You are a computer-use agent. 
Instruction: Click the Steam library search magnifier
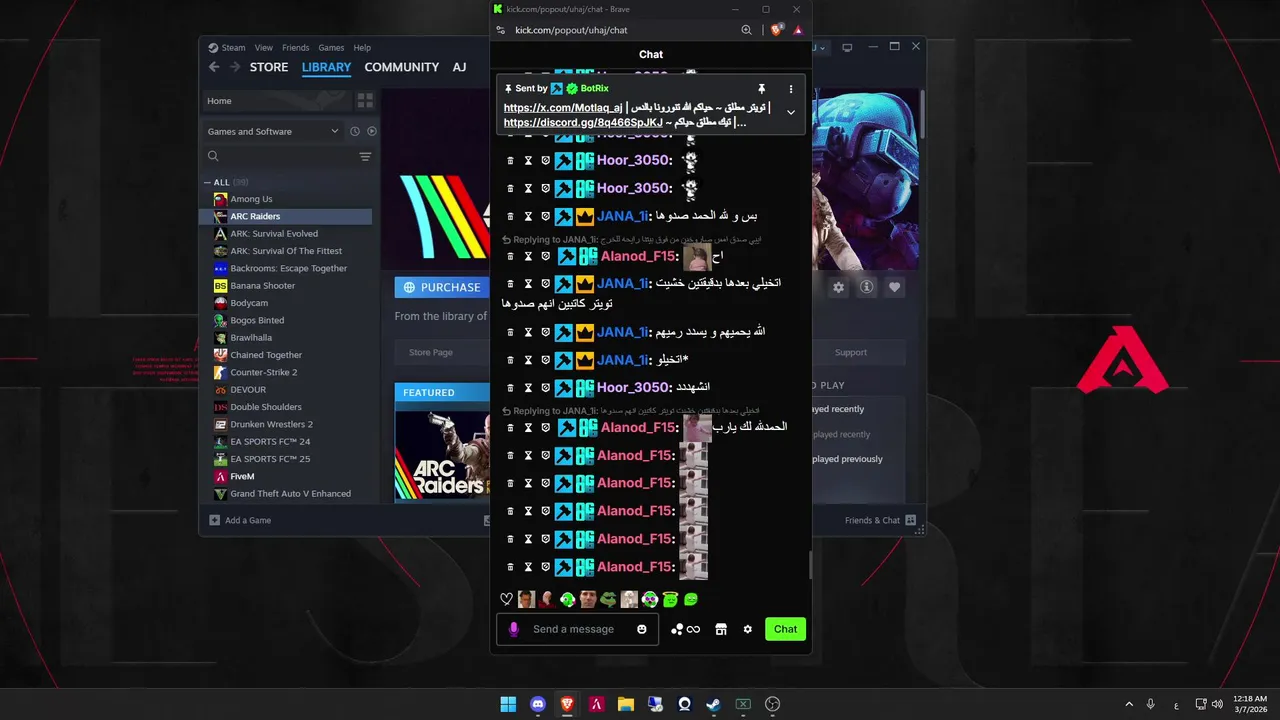click(x=213, y=156)
